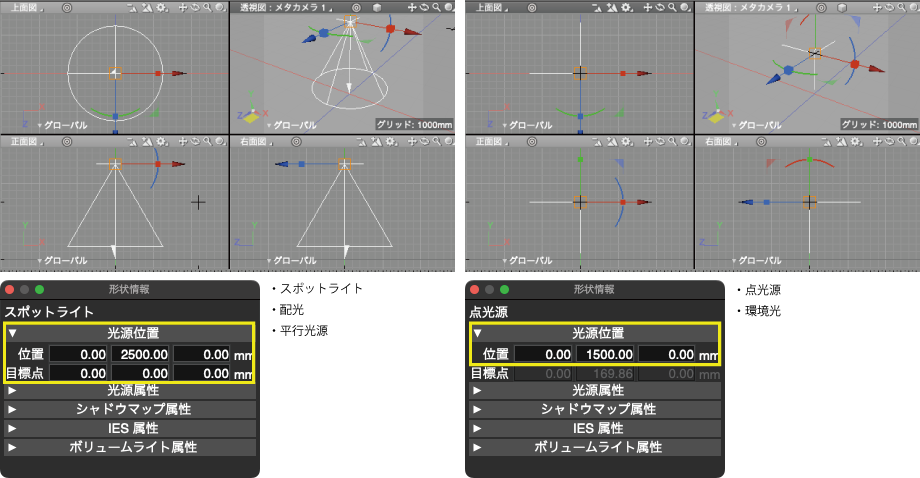Click the shading cube icon in left perspective view
Image resolution: width=920 pixels, height=478 pixels.
coord(378,7)
